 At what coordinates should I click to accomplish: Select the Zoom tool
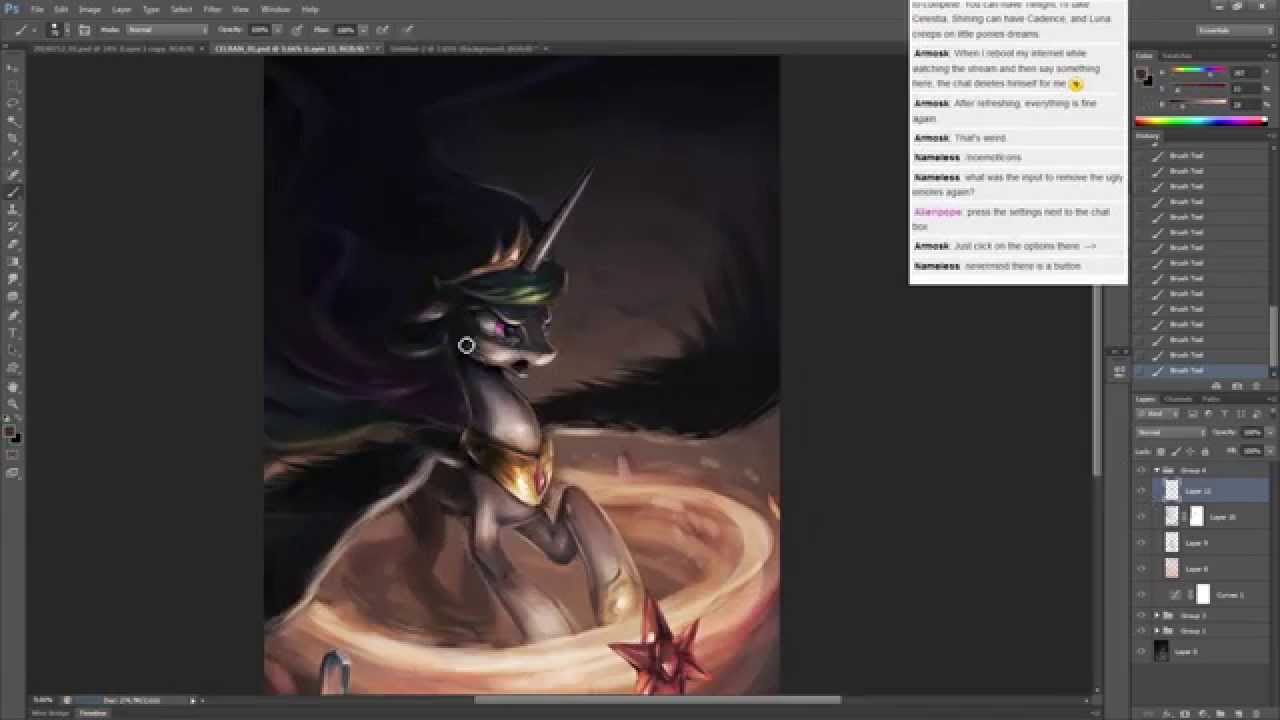13,404
